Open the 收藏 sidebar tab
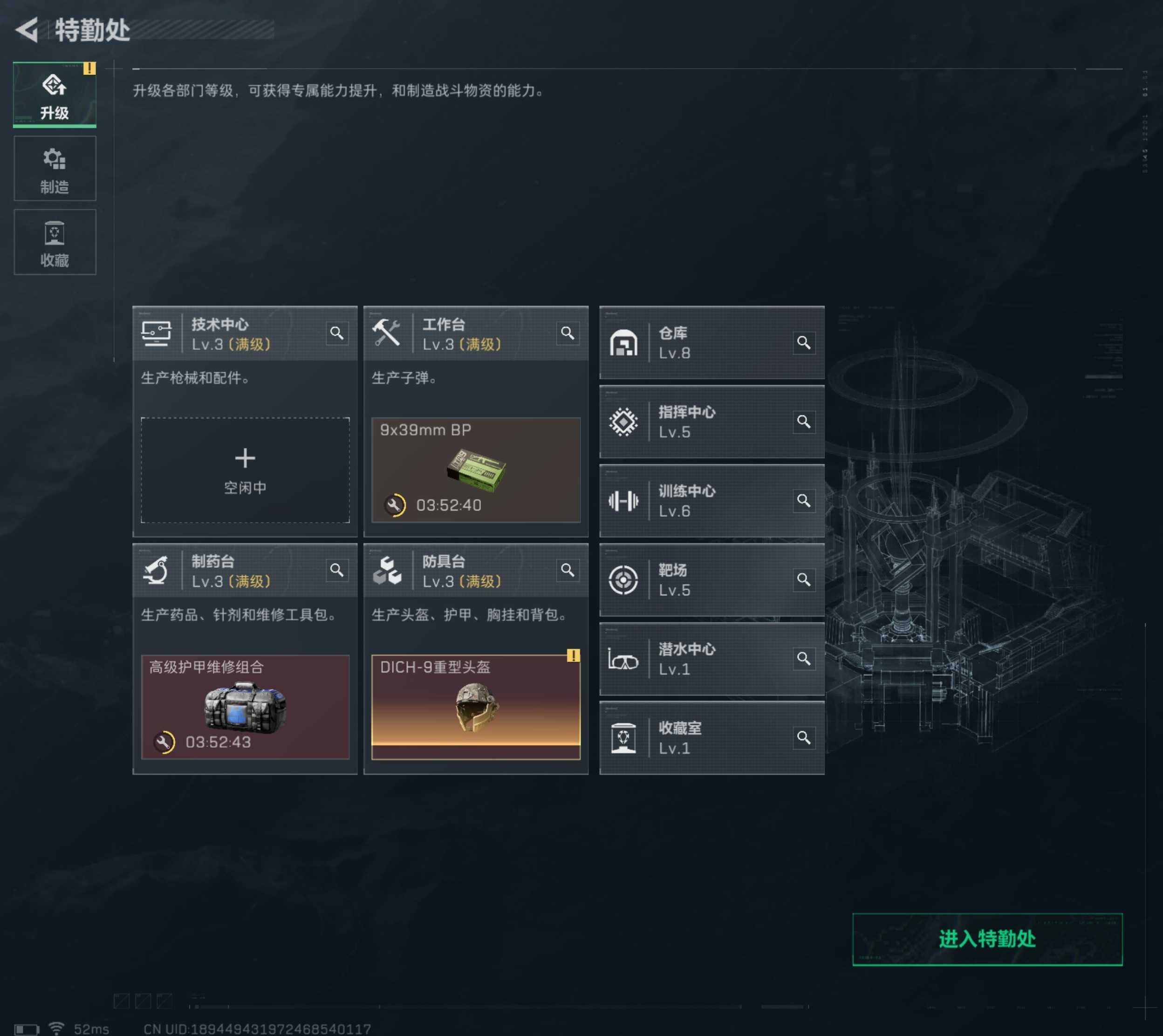Viewport: 1163px width, 1036px height. point(55,242)
